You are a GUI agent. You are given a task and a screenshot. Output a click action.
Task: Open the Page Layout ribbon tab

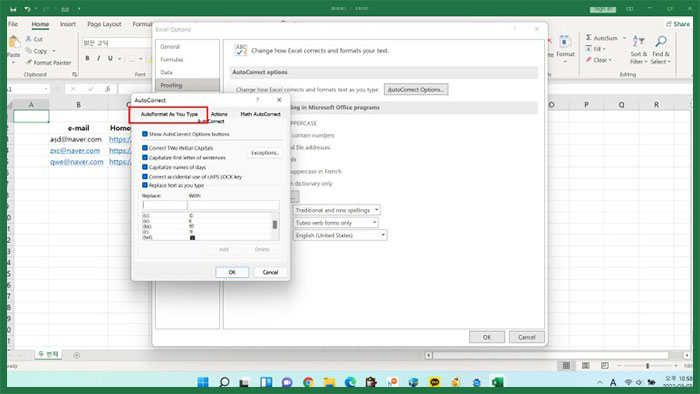point(104,24)
